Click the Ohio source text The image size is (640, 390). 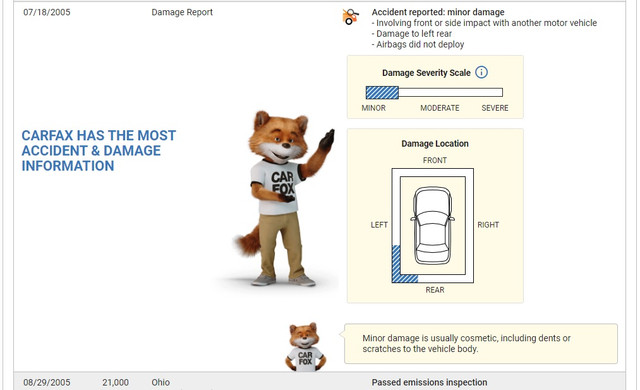coord(160,383)
